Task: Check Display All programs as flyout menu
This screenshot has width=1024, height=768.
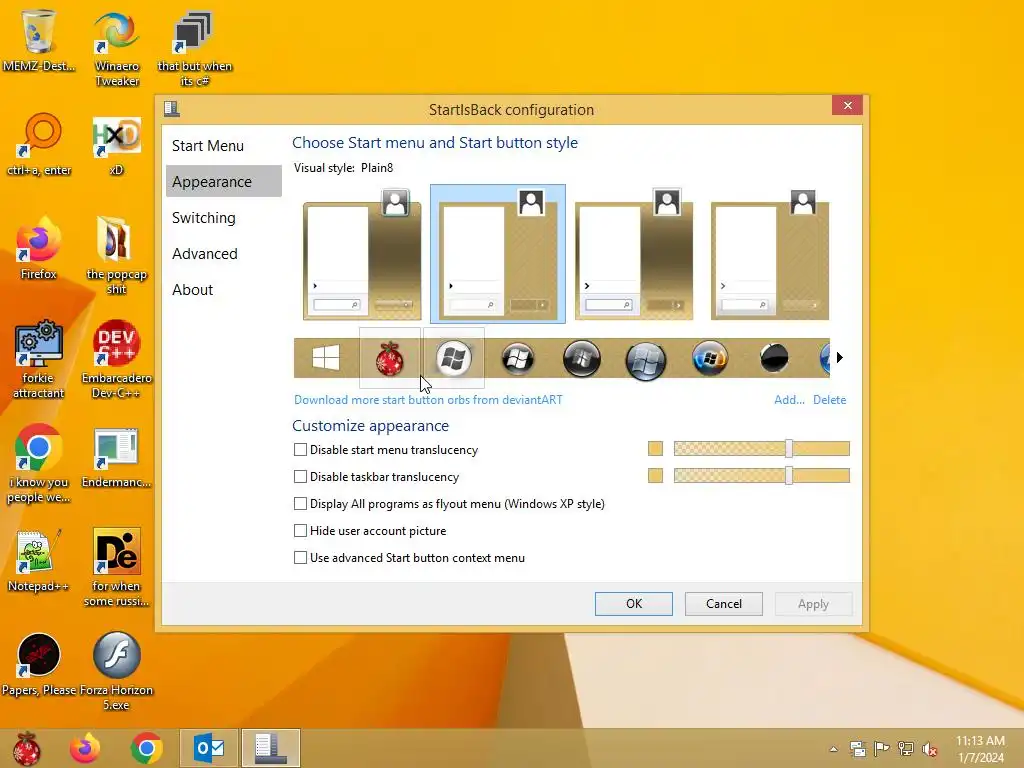Action: tap(300, 504)
